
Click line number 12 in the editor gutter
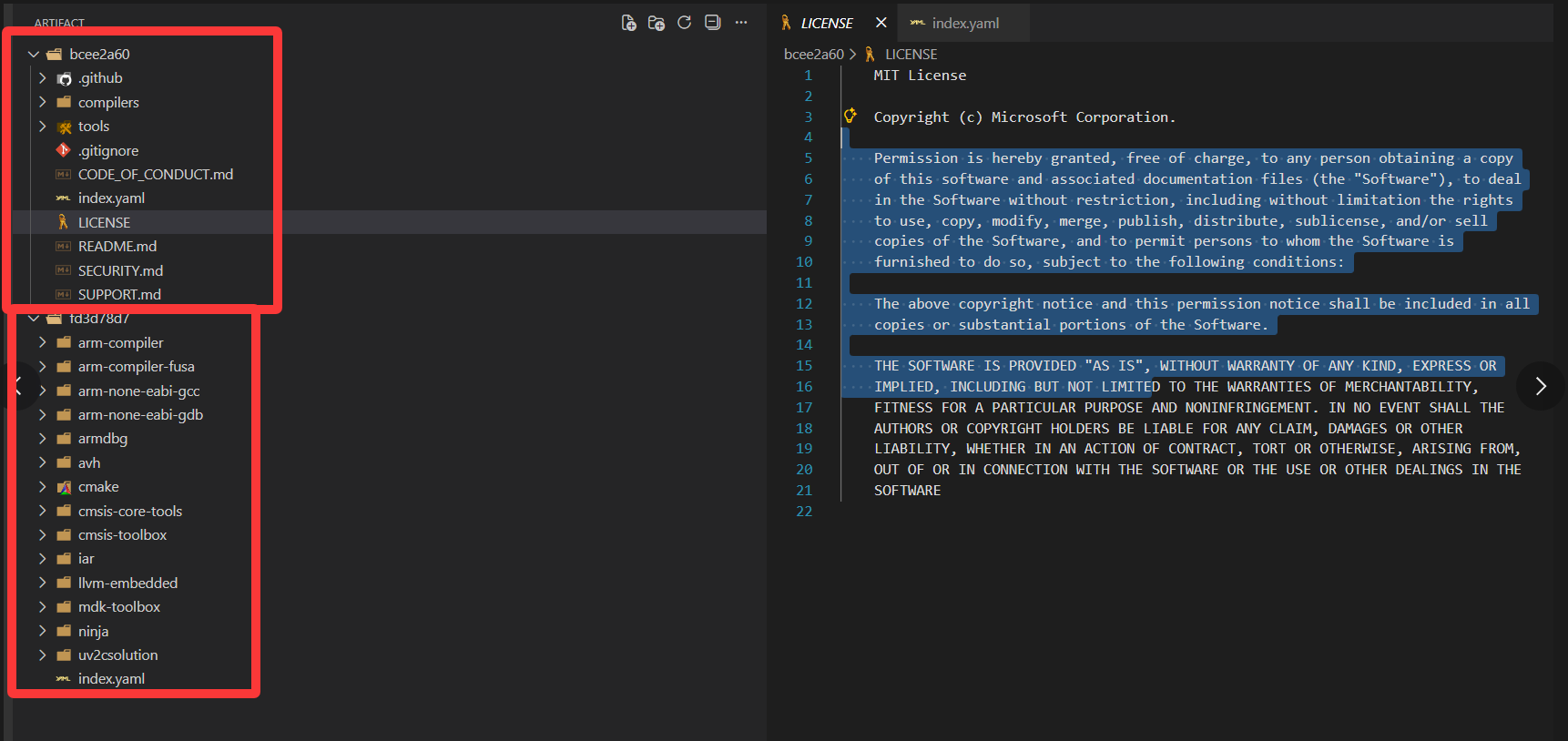[x=803, y=303]
